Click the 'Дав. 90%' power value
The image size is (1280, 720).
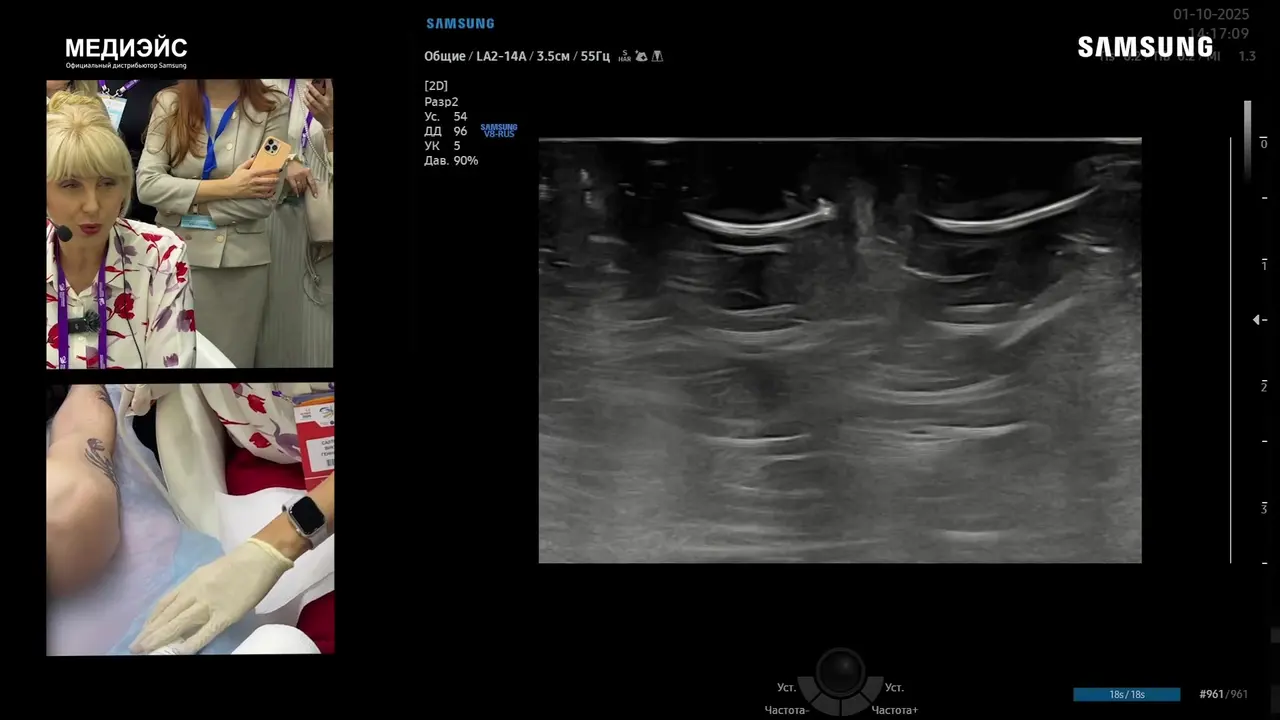click(x=451, y=161)
